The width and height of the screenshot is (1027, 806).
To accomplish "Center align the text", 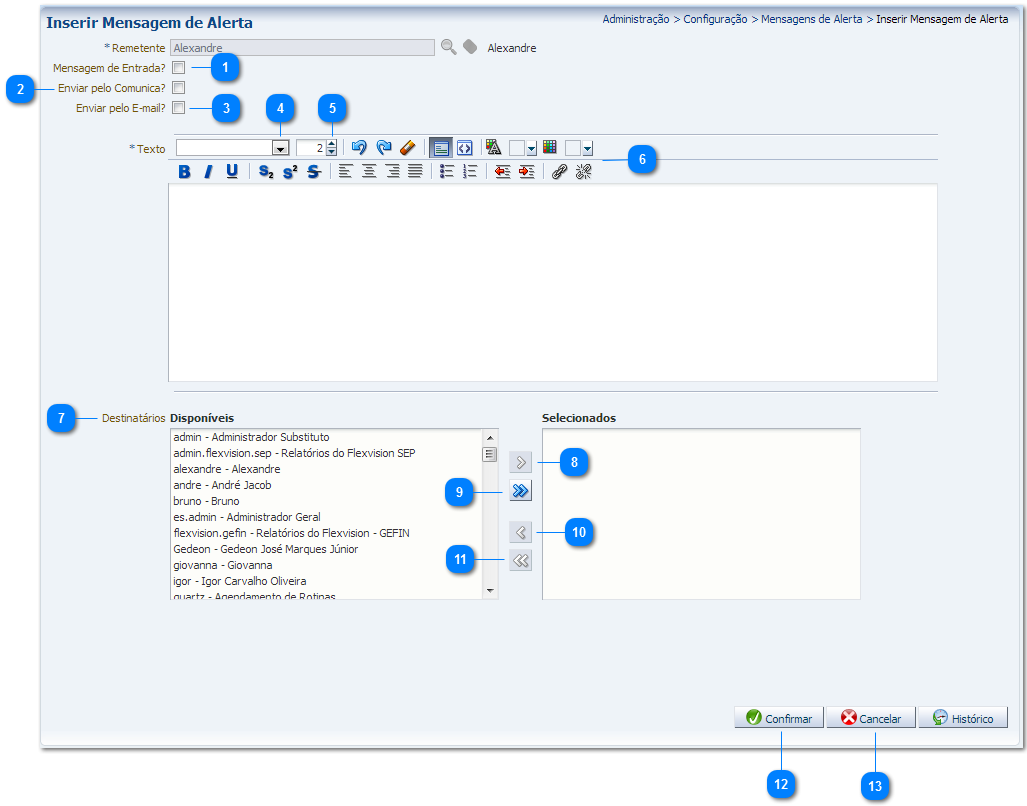I will pos(369,172).
